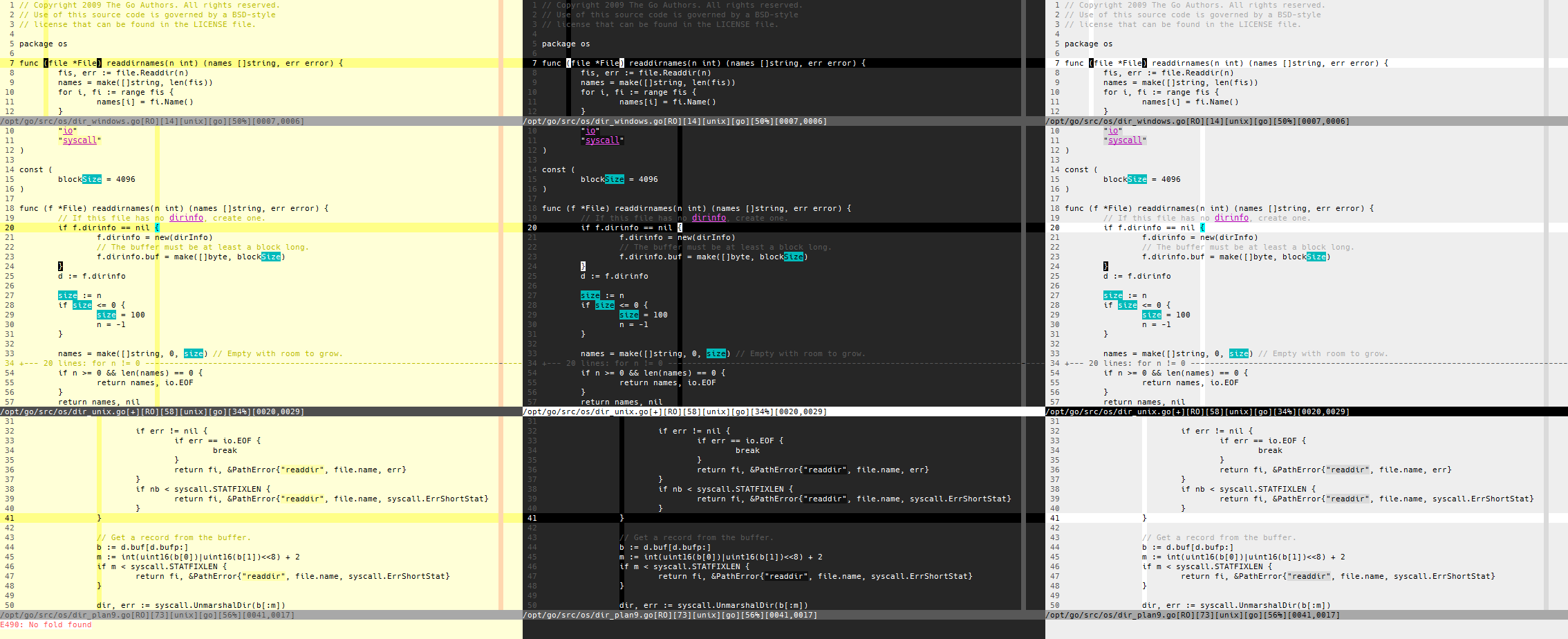Click 'blockSize = 4096' line in dark pane

(x=619, y=179)
